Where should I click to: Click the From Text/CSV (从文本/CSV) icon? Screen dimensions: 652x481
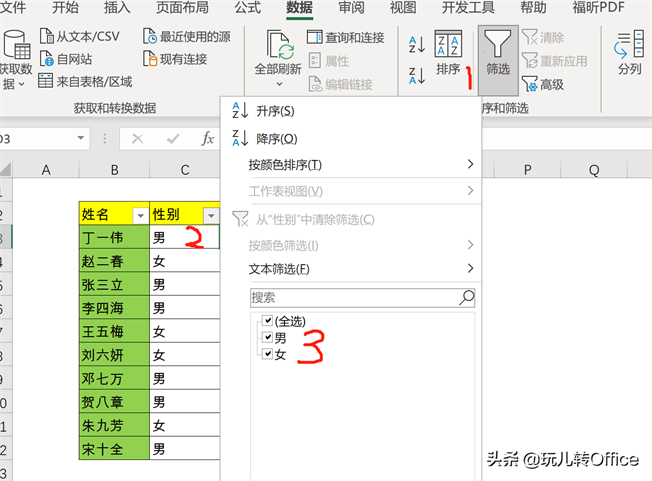[47, 37]
